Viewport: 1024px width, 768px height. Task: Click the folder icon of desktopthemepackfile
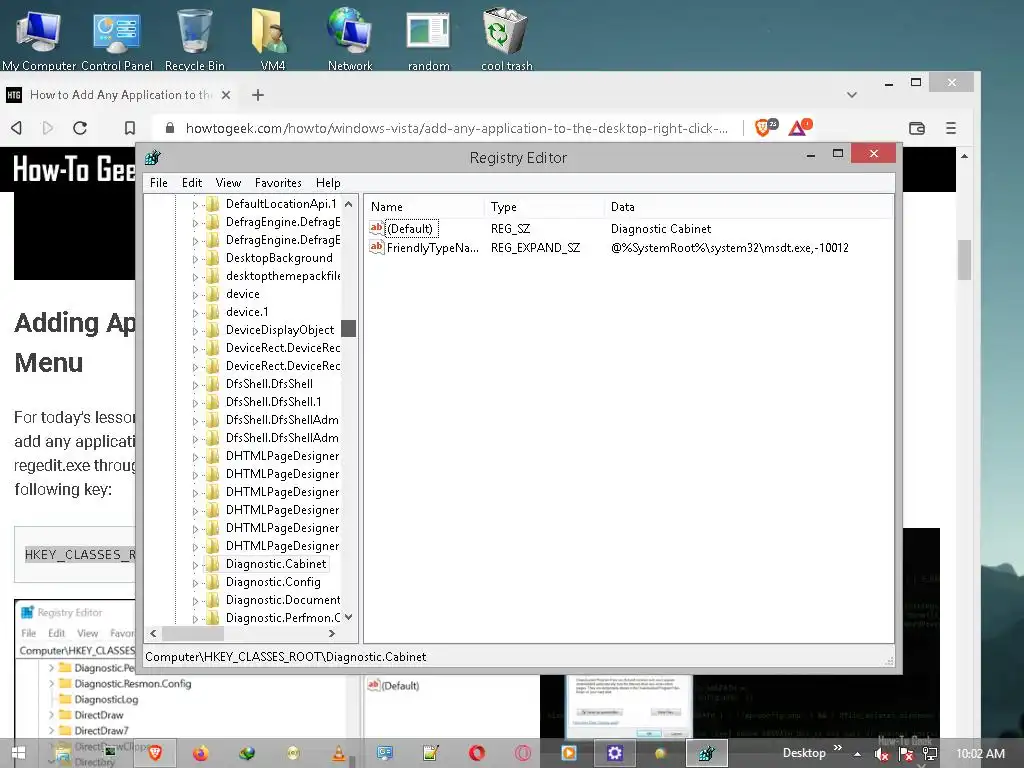tap(212, 276)
